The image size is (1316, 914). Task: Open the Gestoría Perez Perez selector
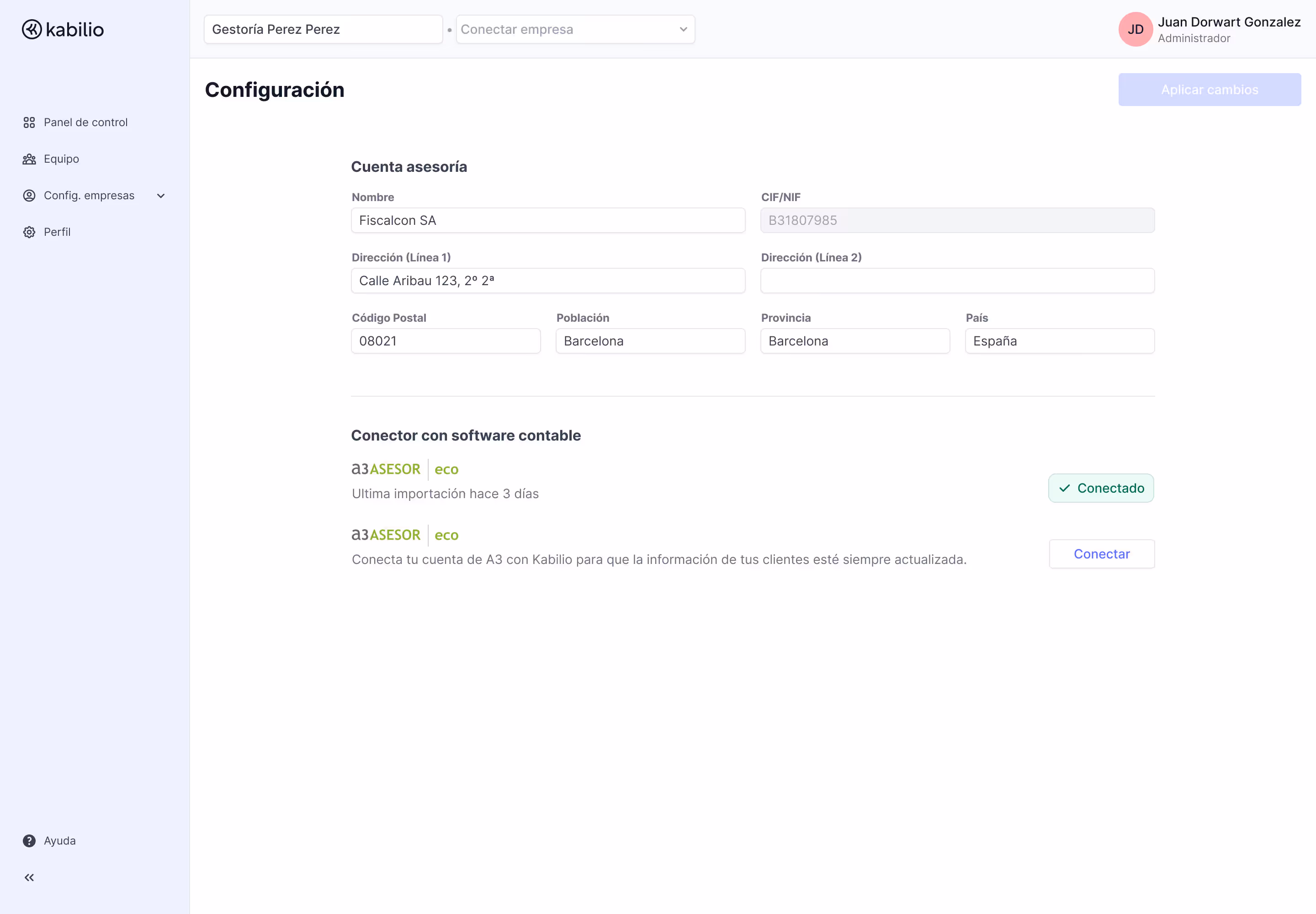click(323, 29)
